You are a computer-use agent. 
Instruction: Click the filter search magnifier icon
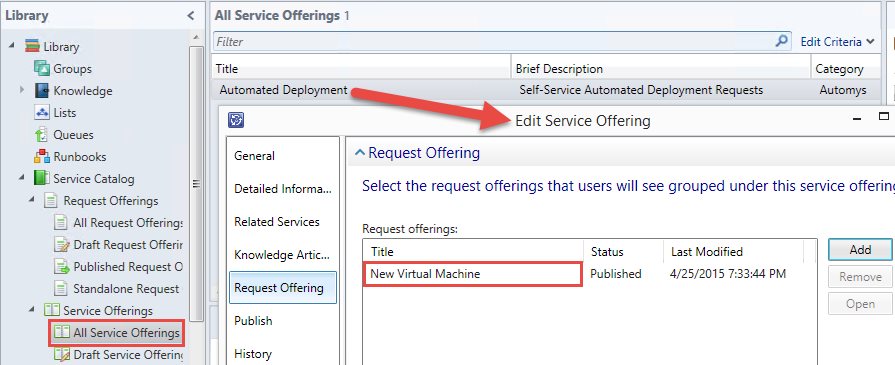781,41
